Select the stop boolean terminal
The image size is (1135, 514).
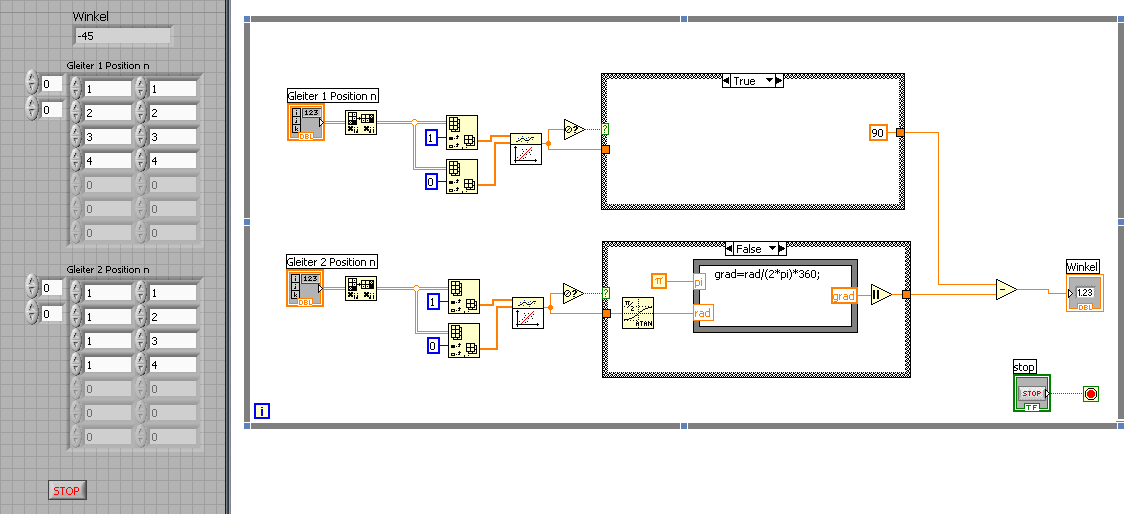pyautogui.click(x=1031, y=393)
